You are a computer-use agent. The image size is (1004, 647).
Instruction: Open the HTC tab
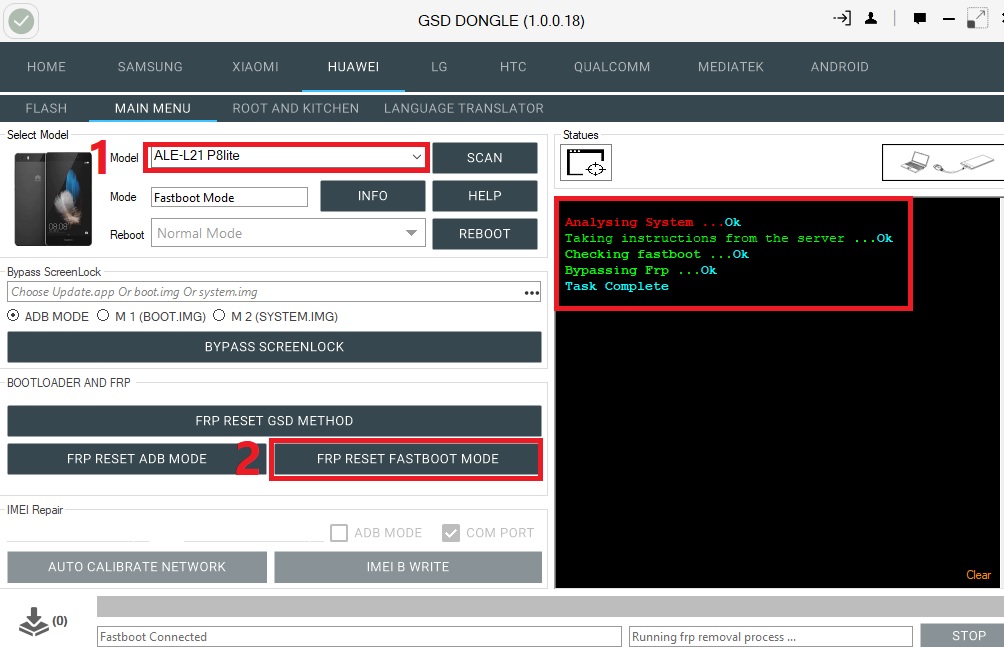pyautogui.click(x=514, y=67)
